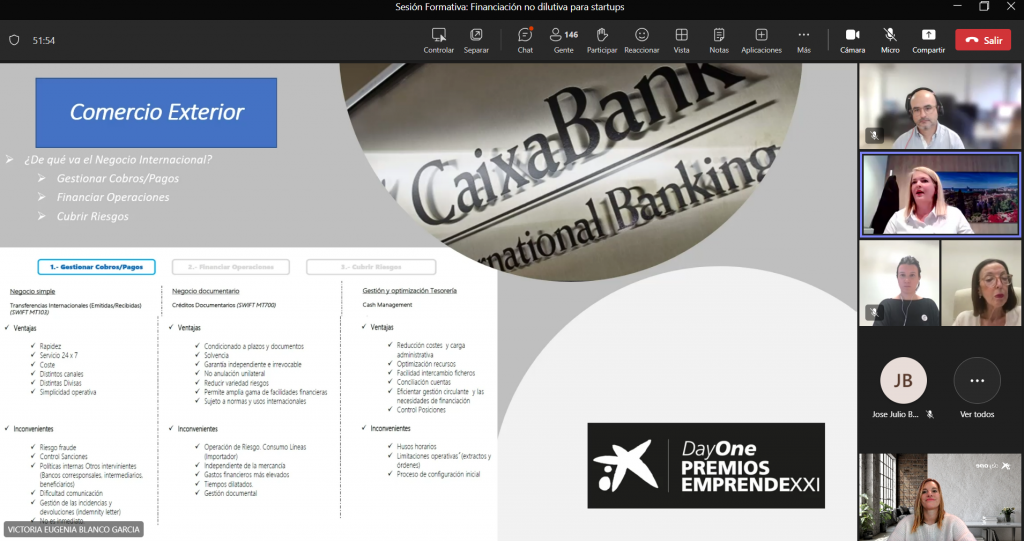Click the 'Riesgo fraude' list item
The width and height of the screenshot is (1024, 541).
57,448
